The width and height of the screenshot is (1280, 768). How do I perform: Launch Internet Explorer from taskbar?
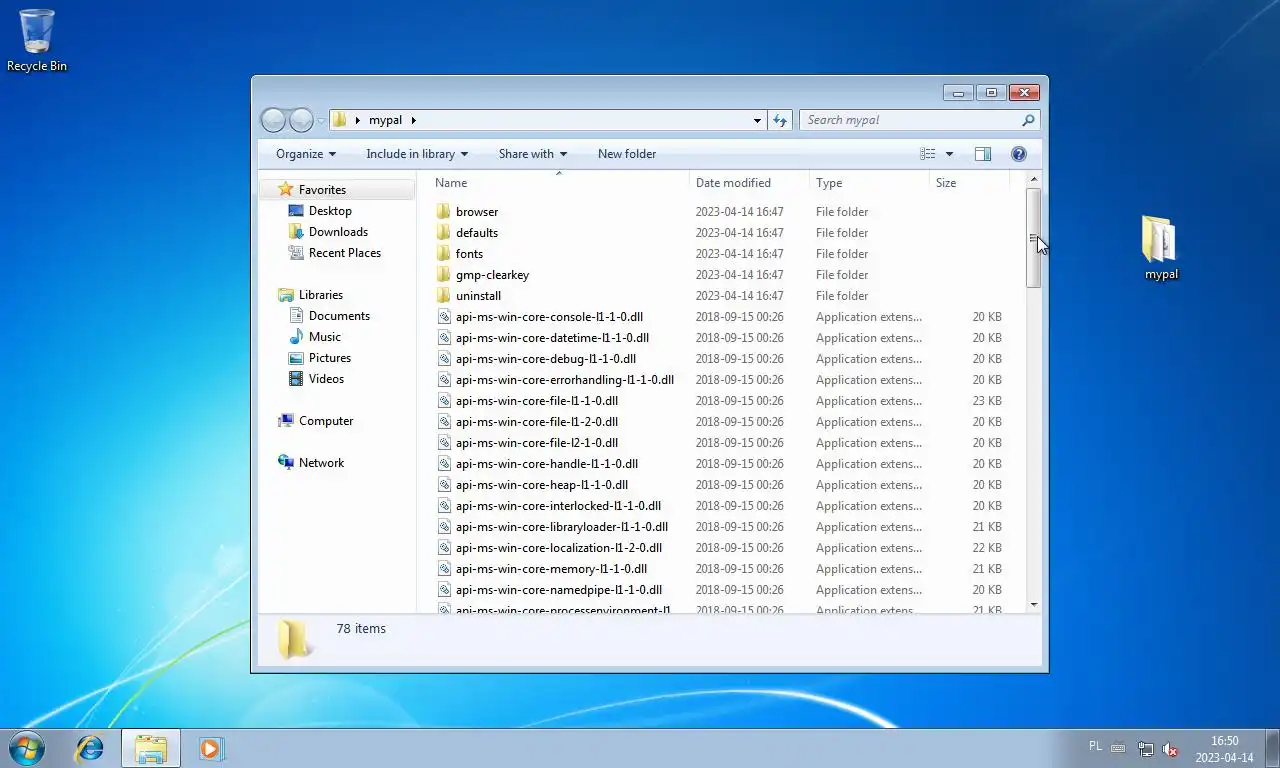click(90, 748)
